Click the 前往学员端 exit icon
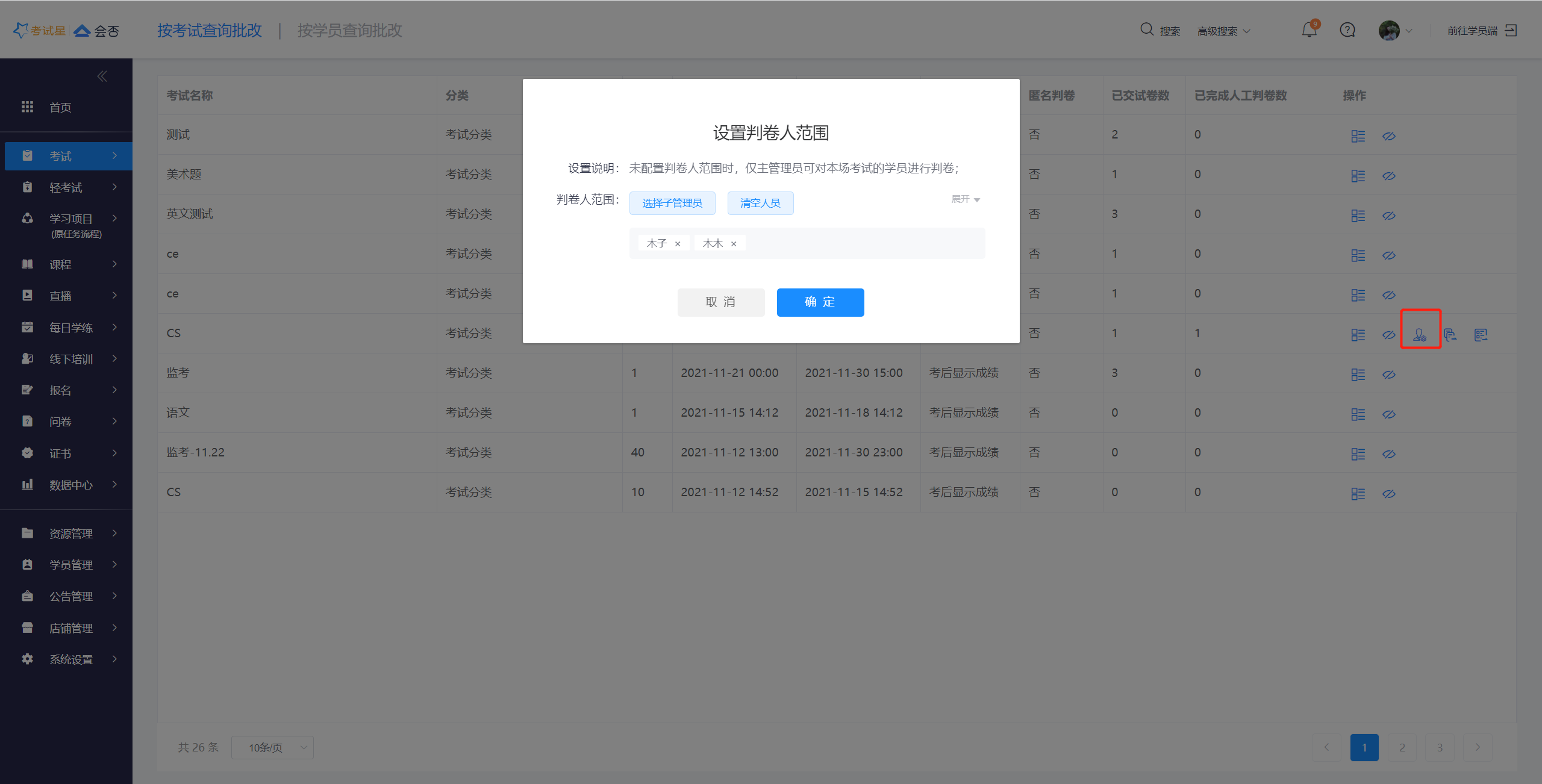 [1511, 30]
